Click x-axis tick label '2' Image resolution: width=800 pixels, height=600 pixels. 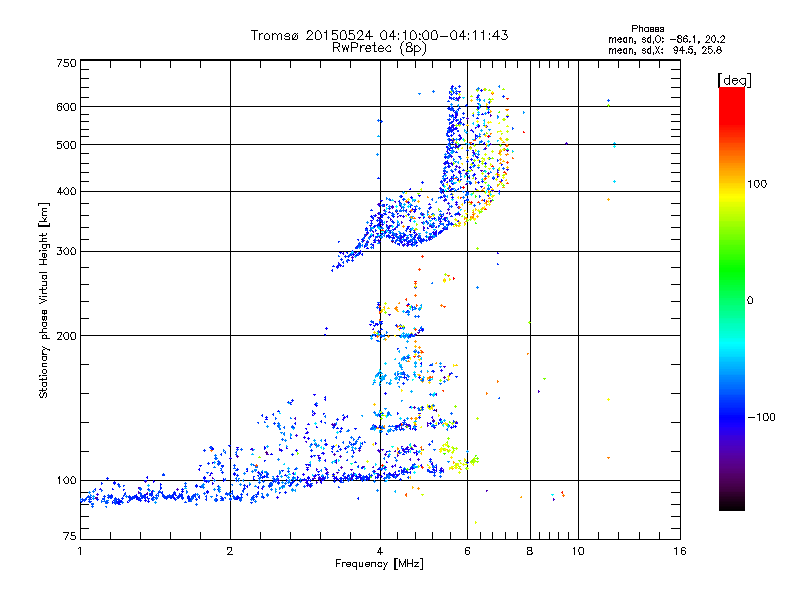coord(230,551)
